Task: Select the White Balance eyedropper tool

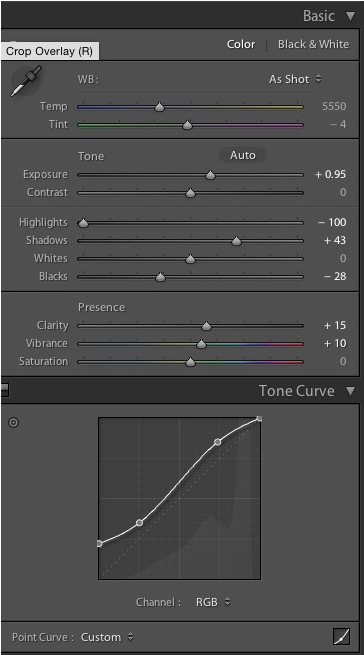Action: click(x=26, y=81)
